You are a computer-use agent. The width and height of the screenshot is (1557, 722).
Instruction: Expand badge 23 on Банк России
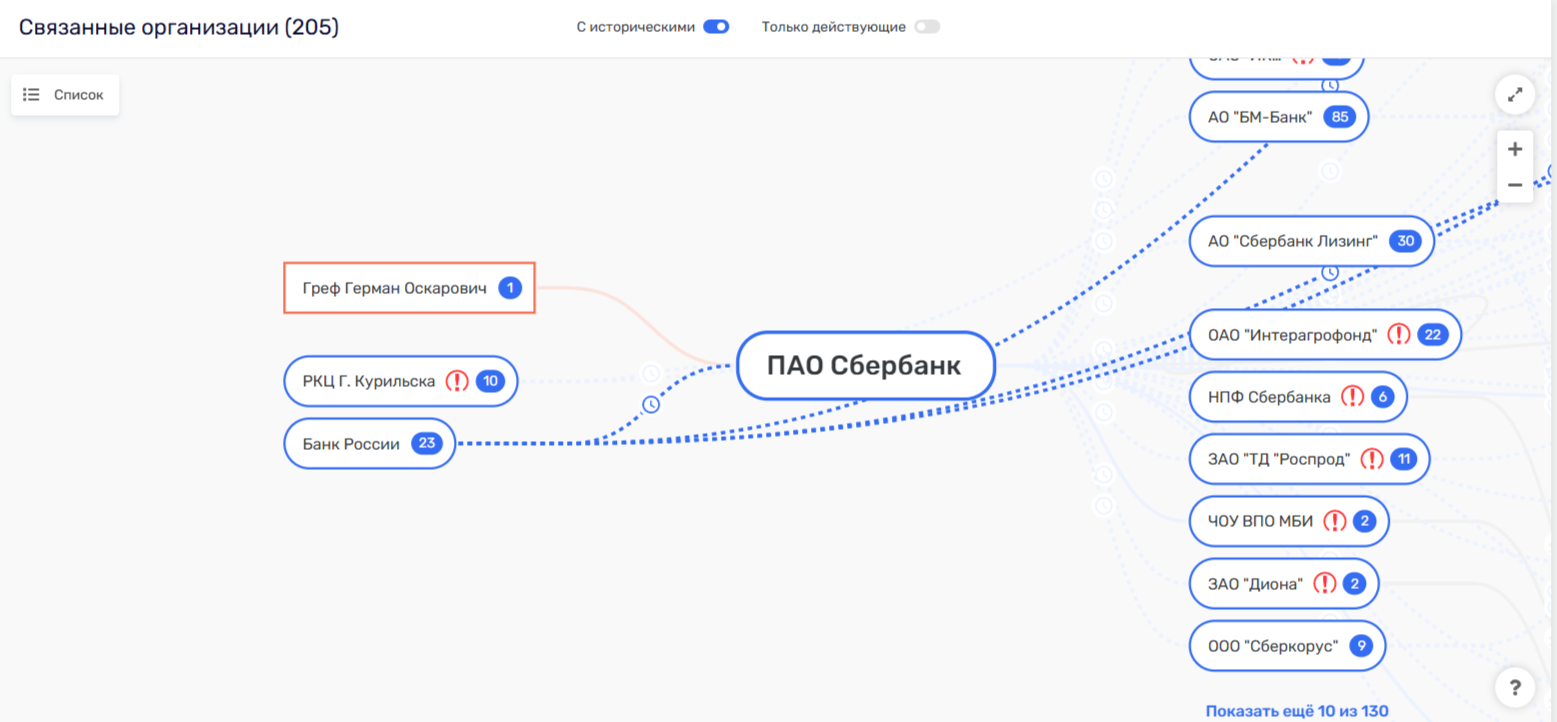[426, 444]
